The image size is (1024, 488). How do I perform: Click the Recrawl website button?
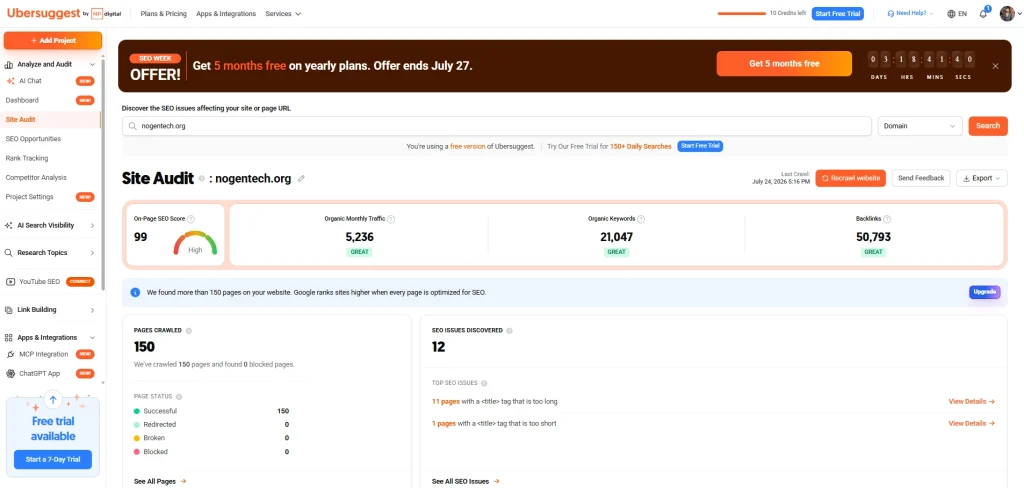coord(851,178)
